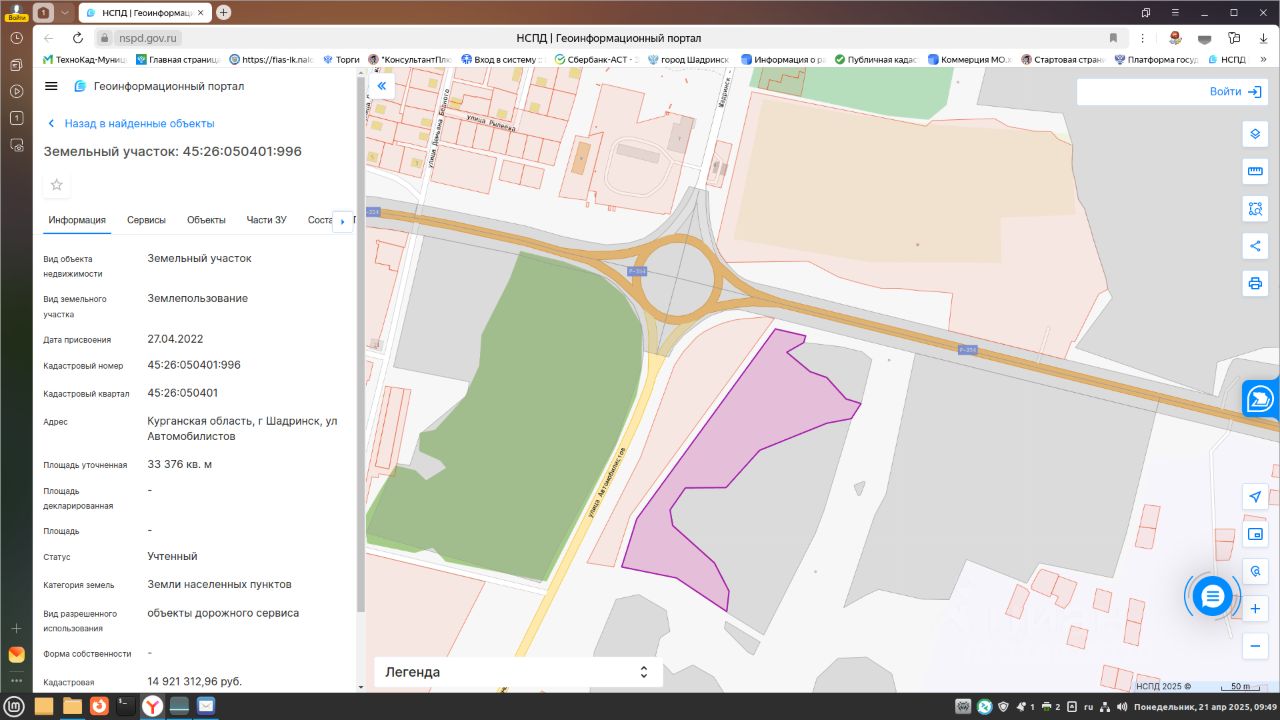Switch to the Сервисы tab

(146, 220)
